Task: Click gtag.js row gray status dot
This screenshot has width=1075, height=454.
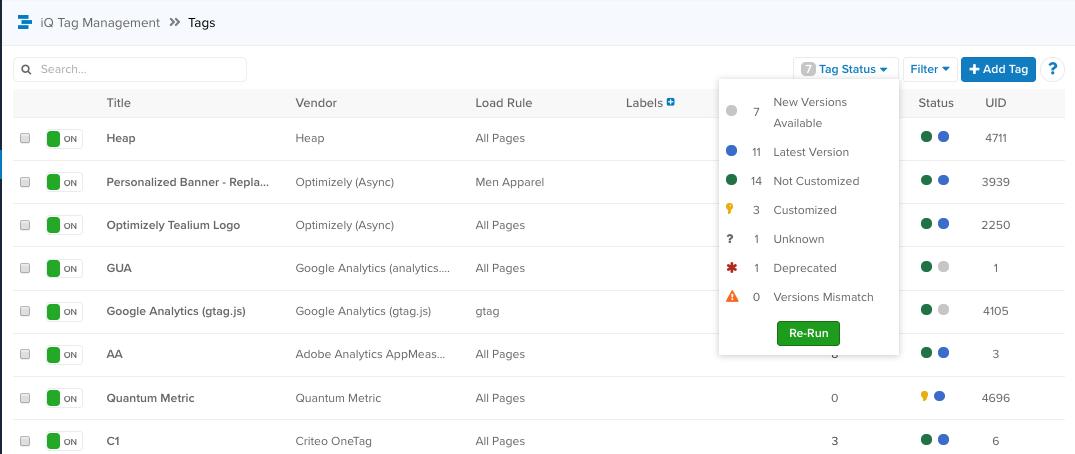Action: [x=943, y=309]
